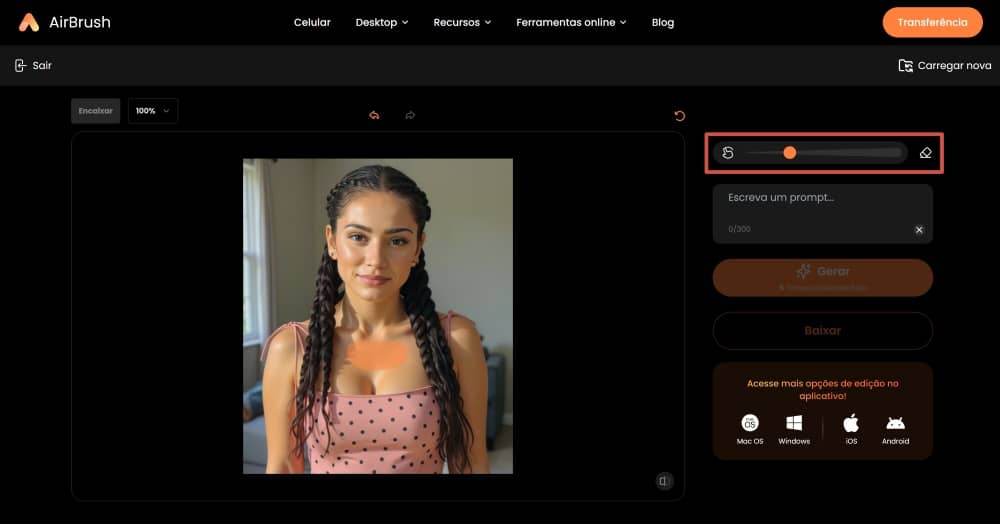Image resolution: width=1000 pixels, height=524 pixels.
Task: Go to the Blog page
Action: 663,22
